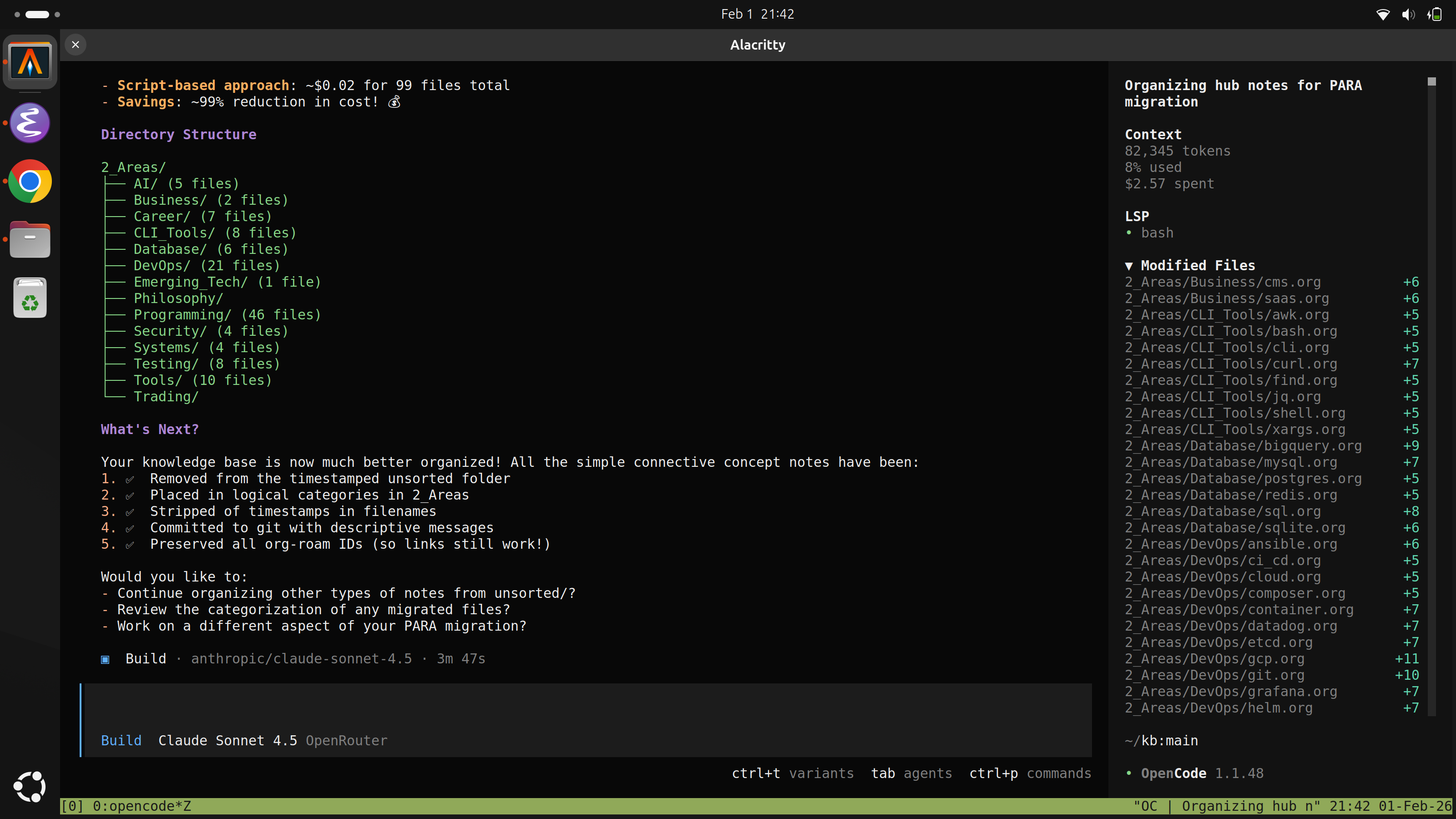Open Google Chrome from the dock
The width and height of the screenshot is (1456, 819).
(x=30, y=182)
